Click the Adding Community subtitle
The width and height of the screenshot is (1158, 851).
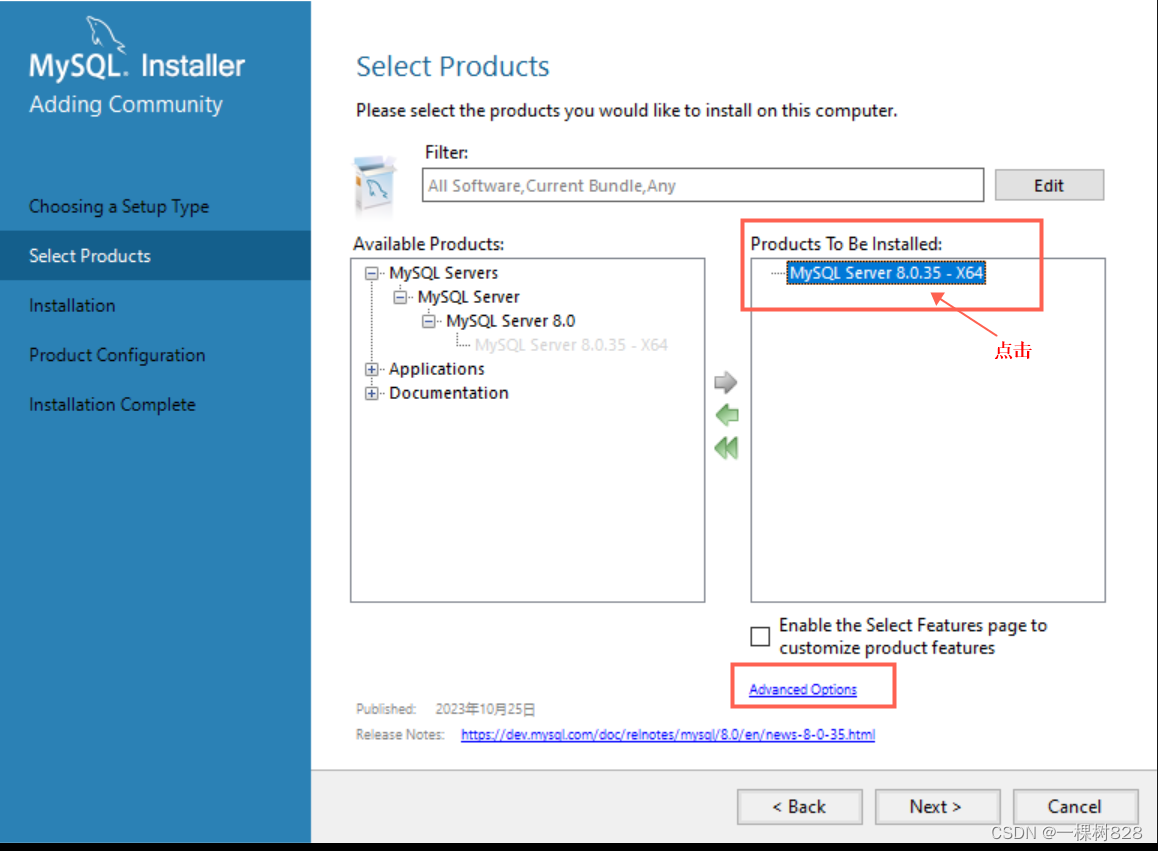[126, 104]
